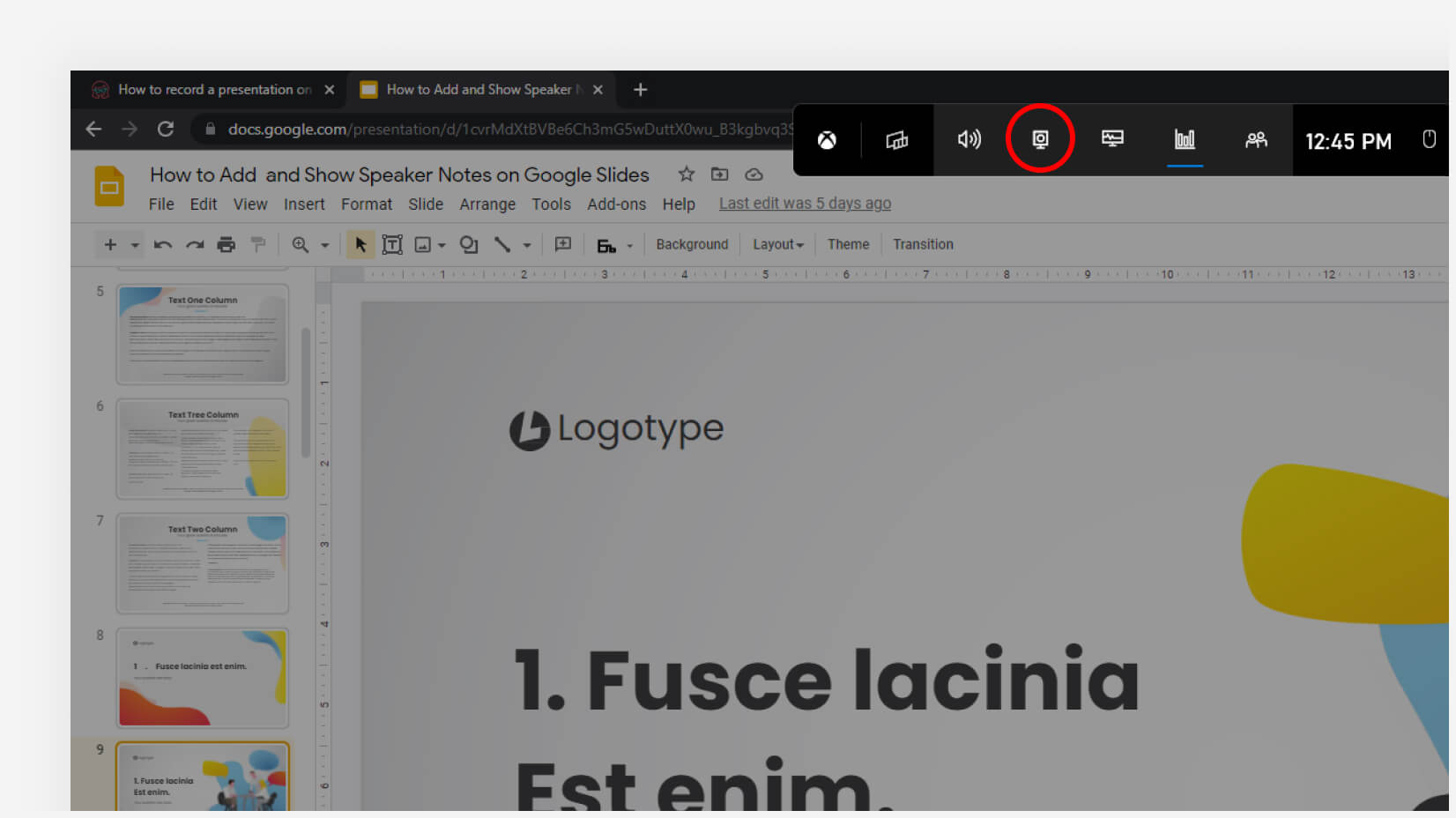The image size is (1456, 818).
Task: Click the Print icon in toolbar
Action: tap(227, 245)
